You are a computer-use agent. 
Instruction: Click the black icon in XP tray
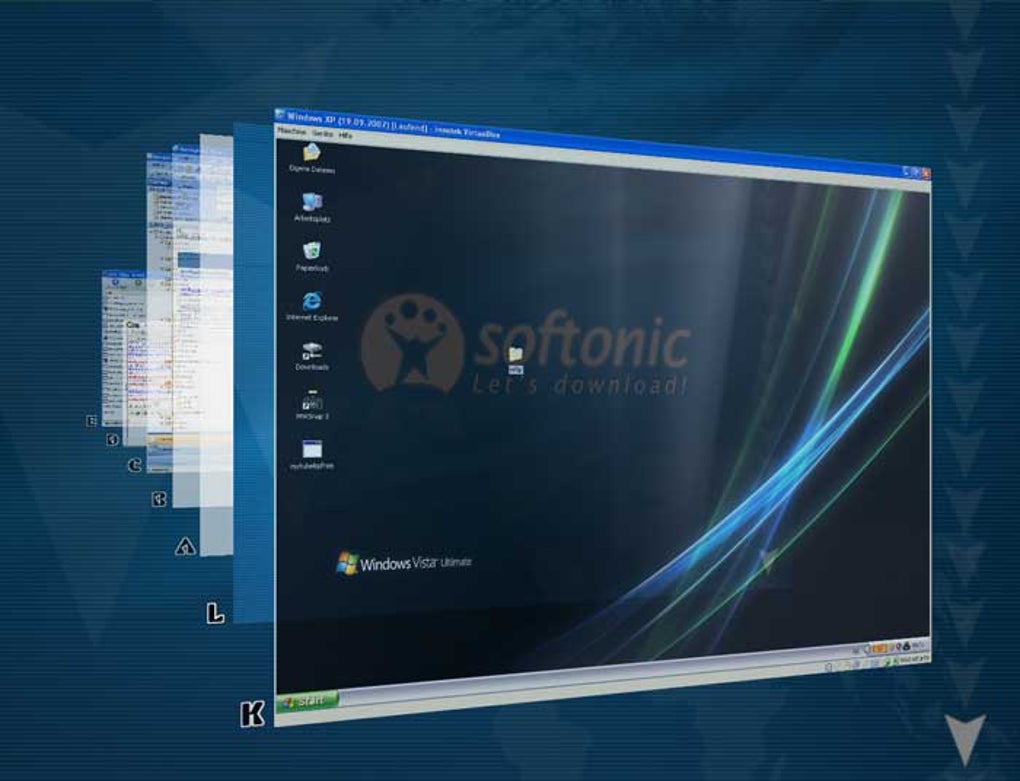907,646
